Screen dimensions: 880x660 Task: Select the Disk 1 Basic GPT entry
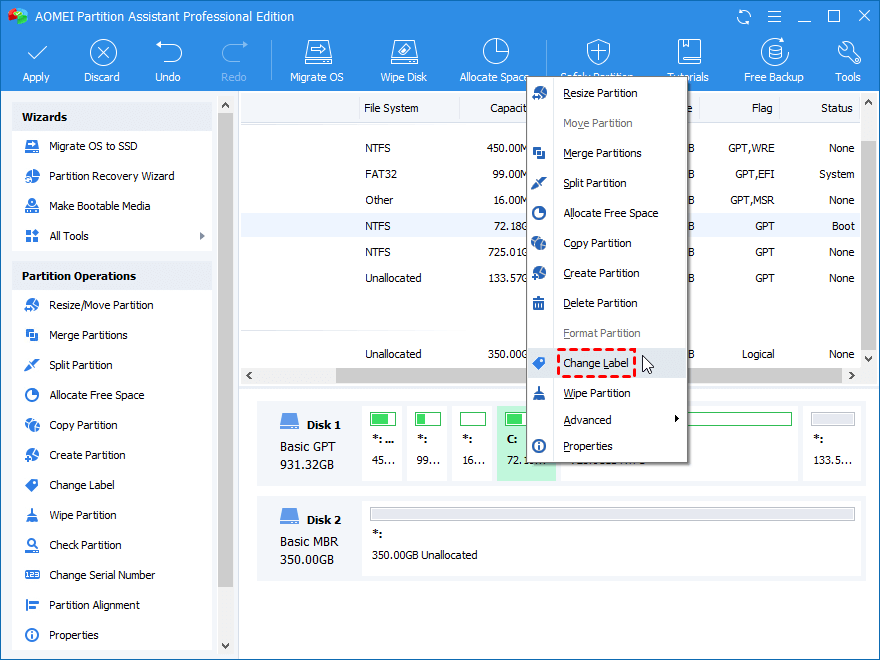point(308,443)
